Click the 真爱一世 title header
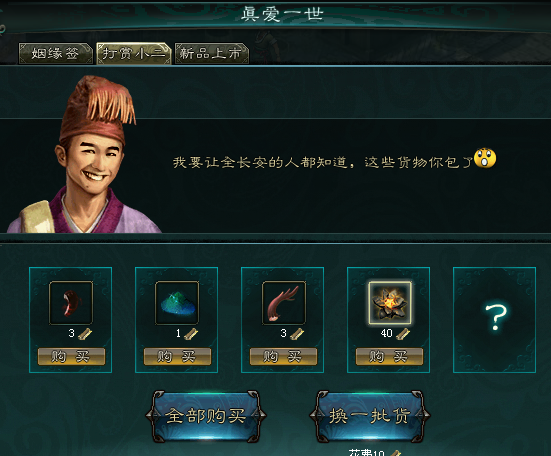Viewport: 551px width, 456px height. click(282, 14)
